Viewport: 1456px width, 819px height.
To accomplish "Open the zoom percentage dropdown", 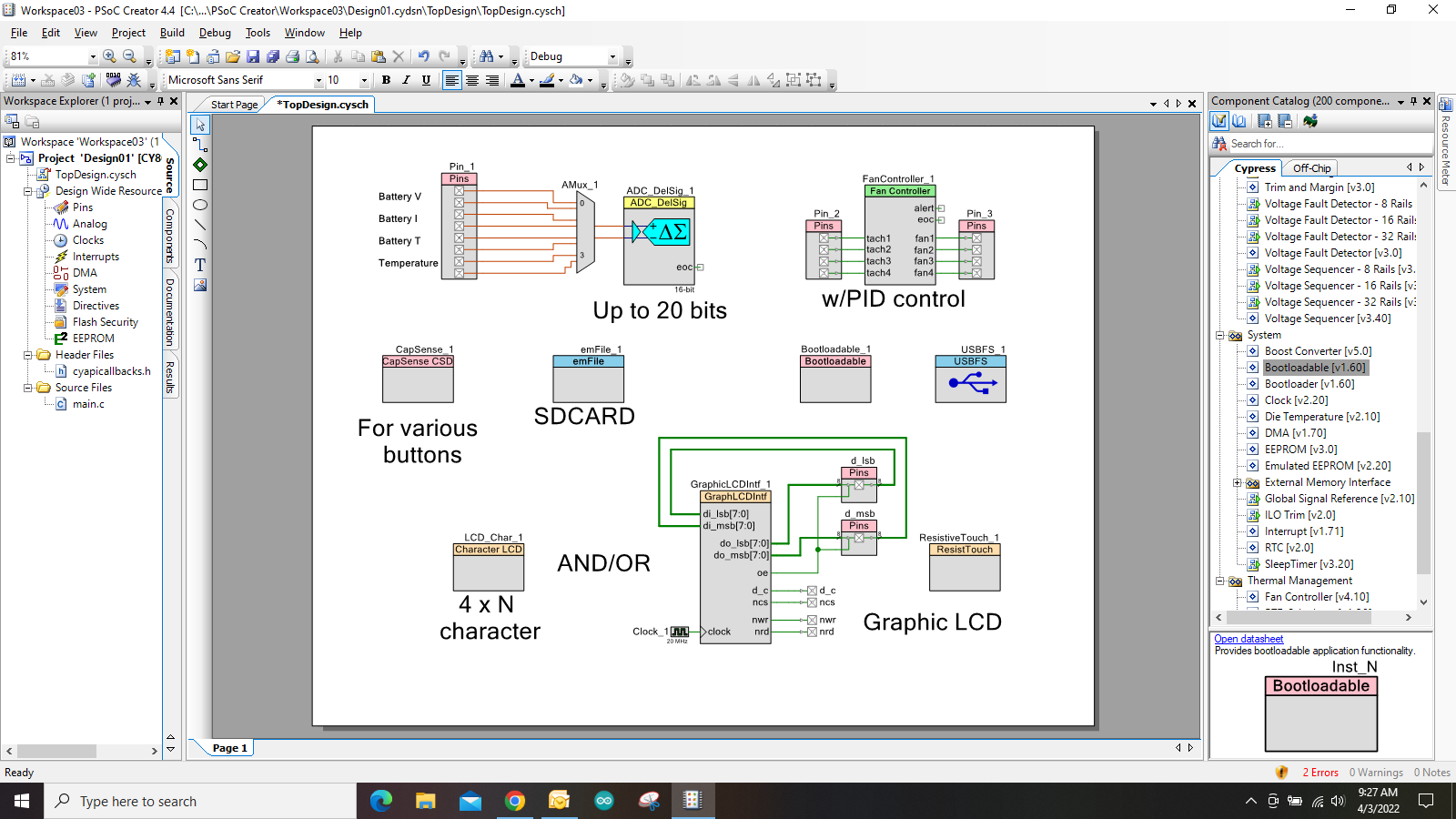I will click(92, 56).
